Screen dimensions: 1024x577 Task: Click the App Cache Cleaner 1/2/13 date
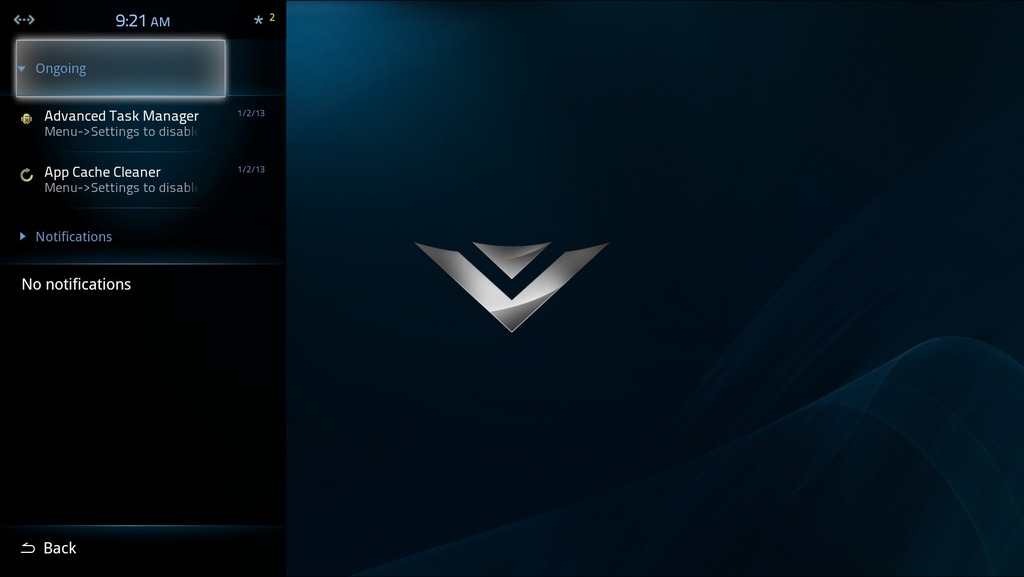(251, 170)
